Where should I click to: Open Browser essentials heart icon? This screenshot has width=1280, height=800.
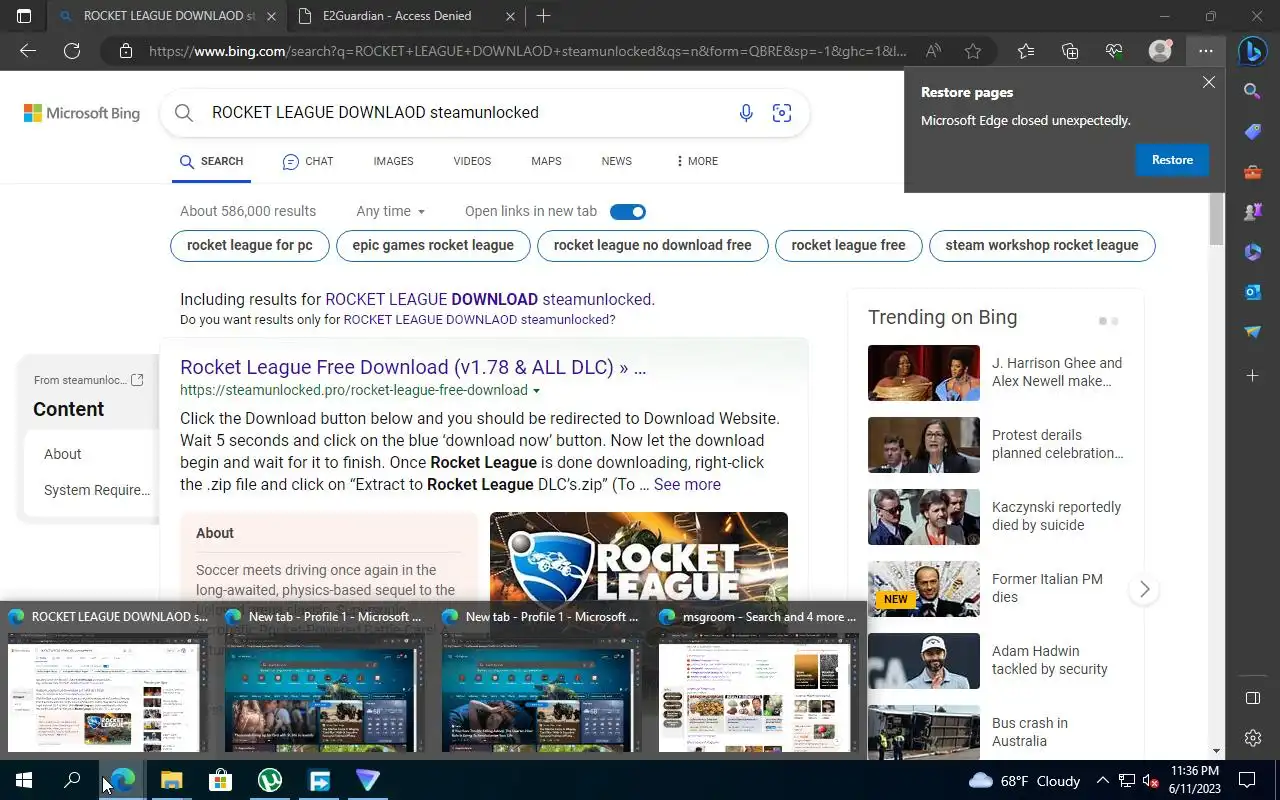coord(1114,51)
